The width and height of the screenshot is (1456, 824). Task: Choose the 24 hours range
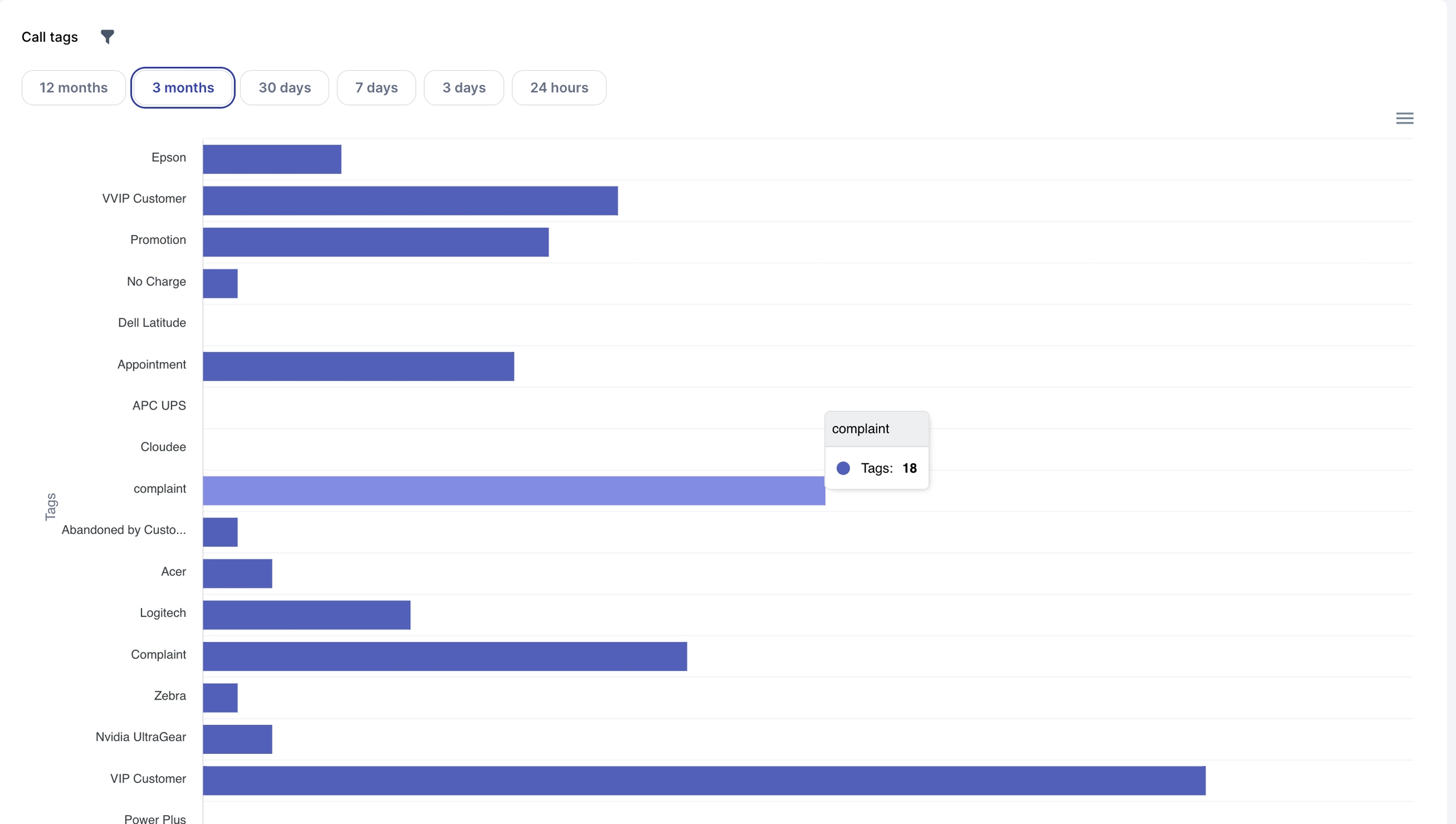tap(559, 88)
